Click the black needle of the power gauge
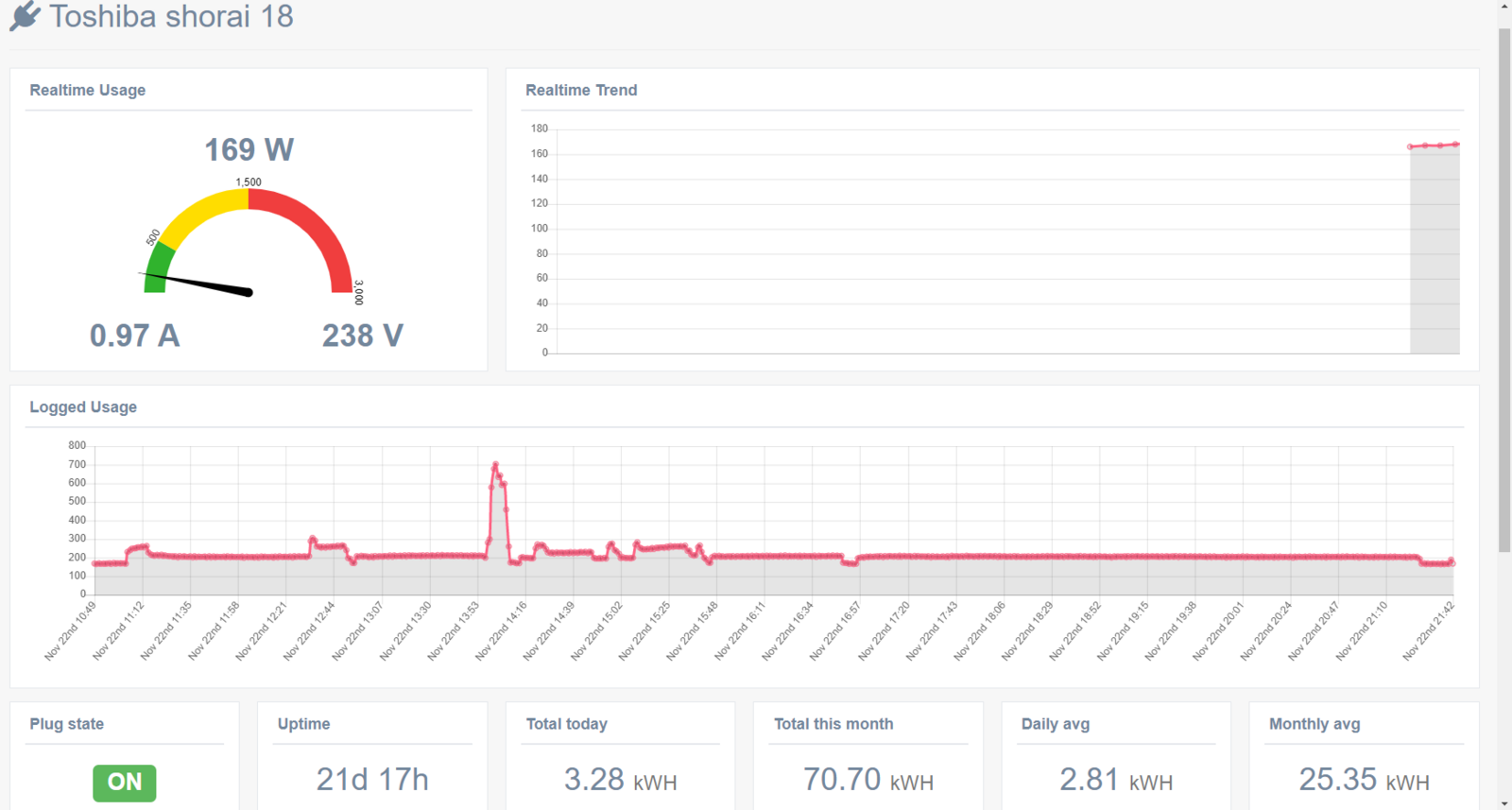 pos(198,284)
